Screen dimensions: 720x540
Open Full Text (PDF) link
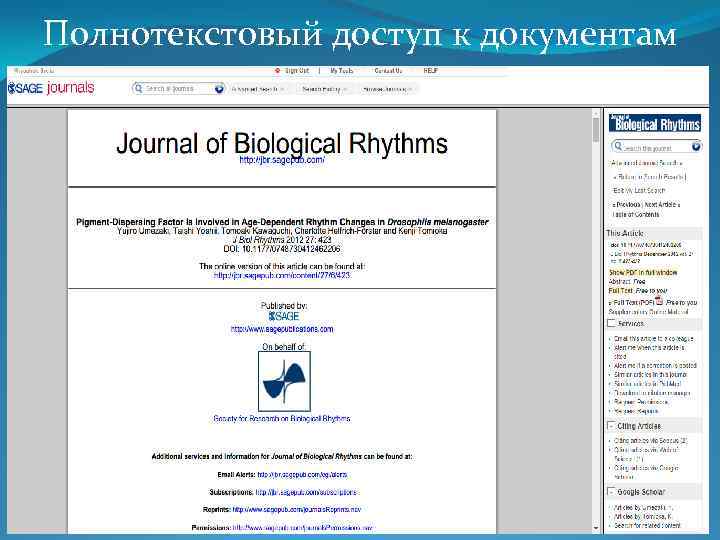(632, 303)
